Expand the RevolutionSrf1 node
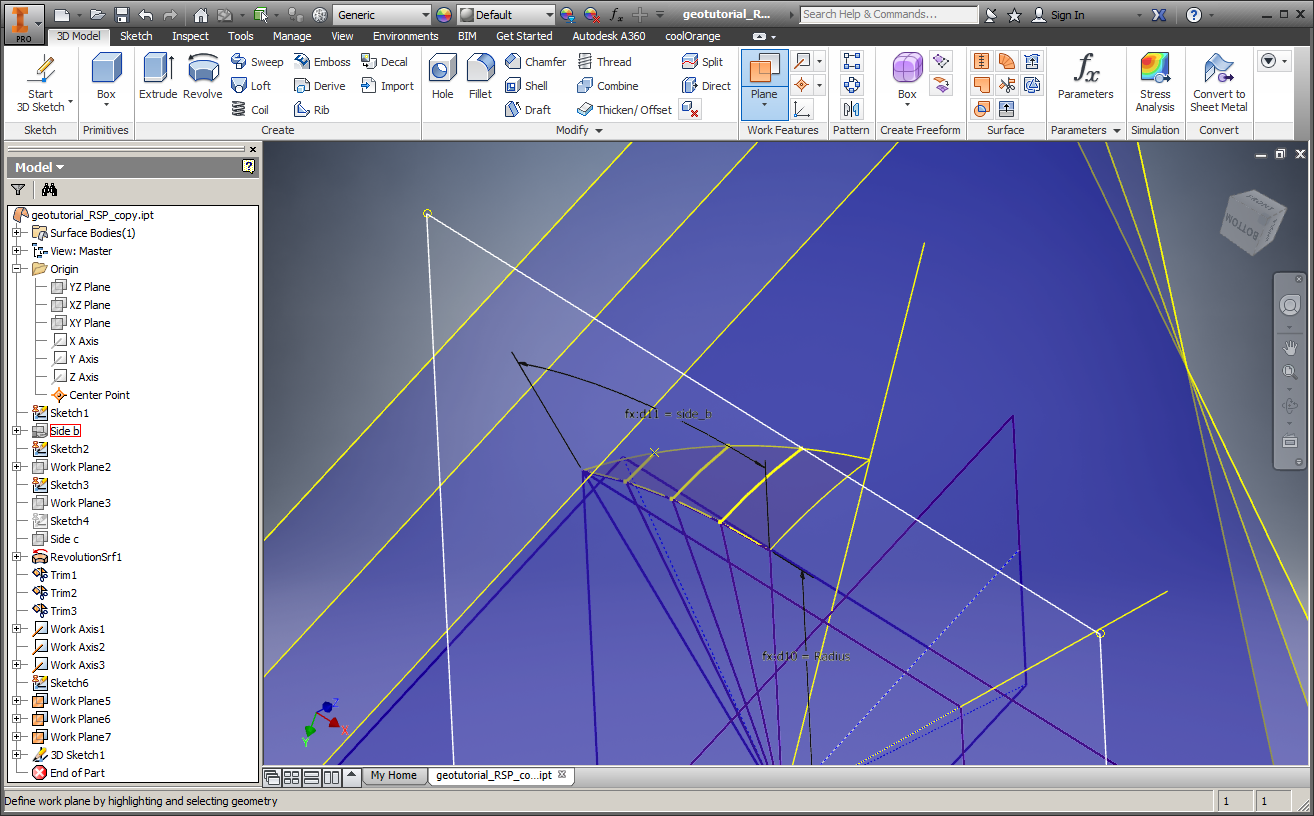This screenshot has height=816, width=1314. [16, 557]
